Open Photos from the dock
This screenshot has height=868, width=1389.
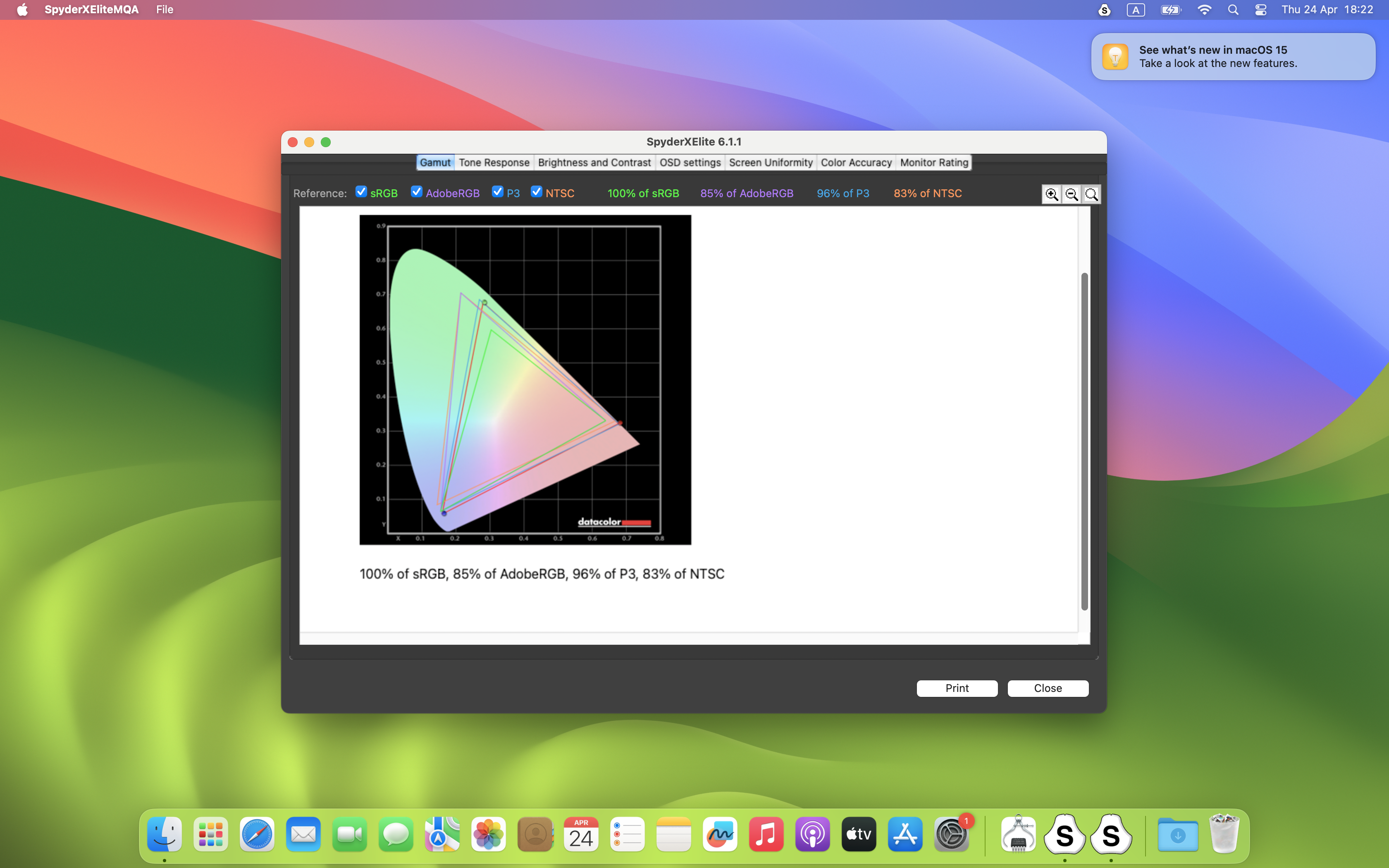click(489, 834)
